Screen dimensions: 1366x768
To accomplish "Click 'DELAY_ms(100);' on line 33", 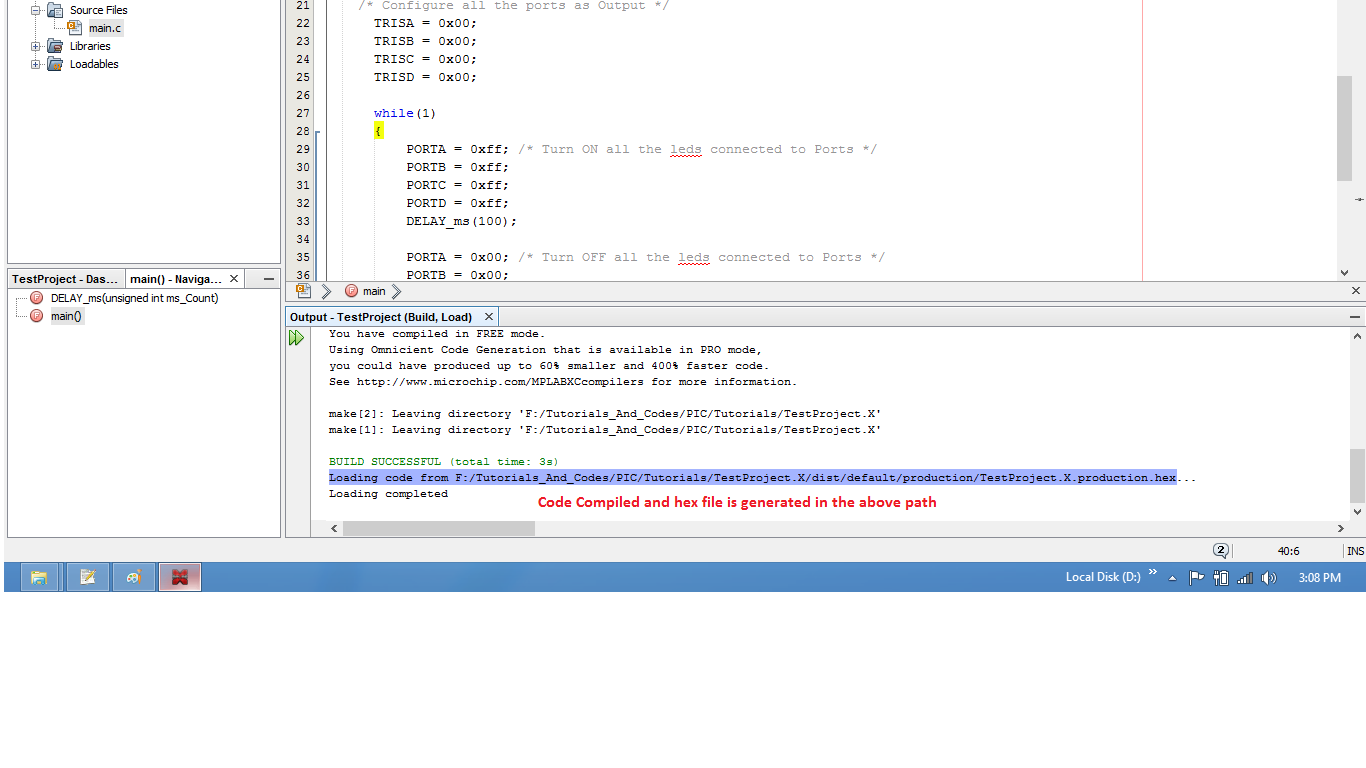I will coord(461,221).
